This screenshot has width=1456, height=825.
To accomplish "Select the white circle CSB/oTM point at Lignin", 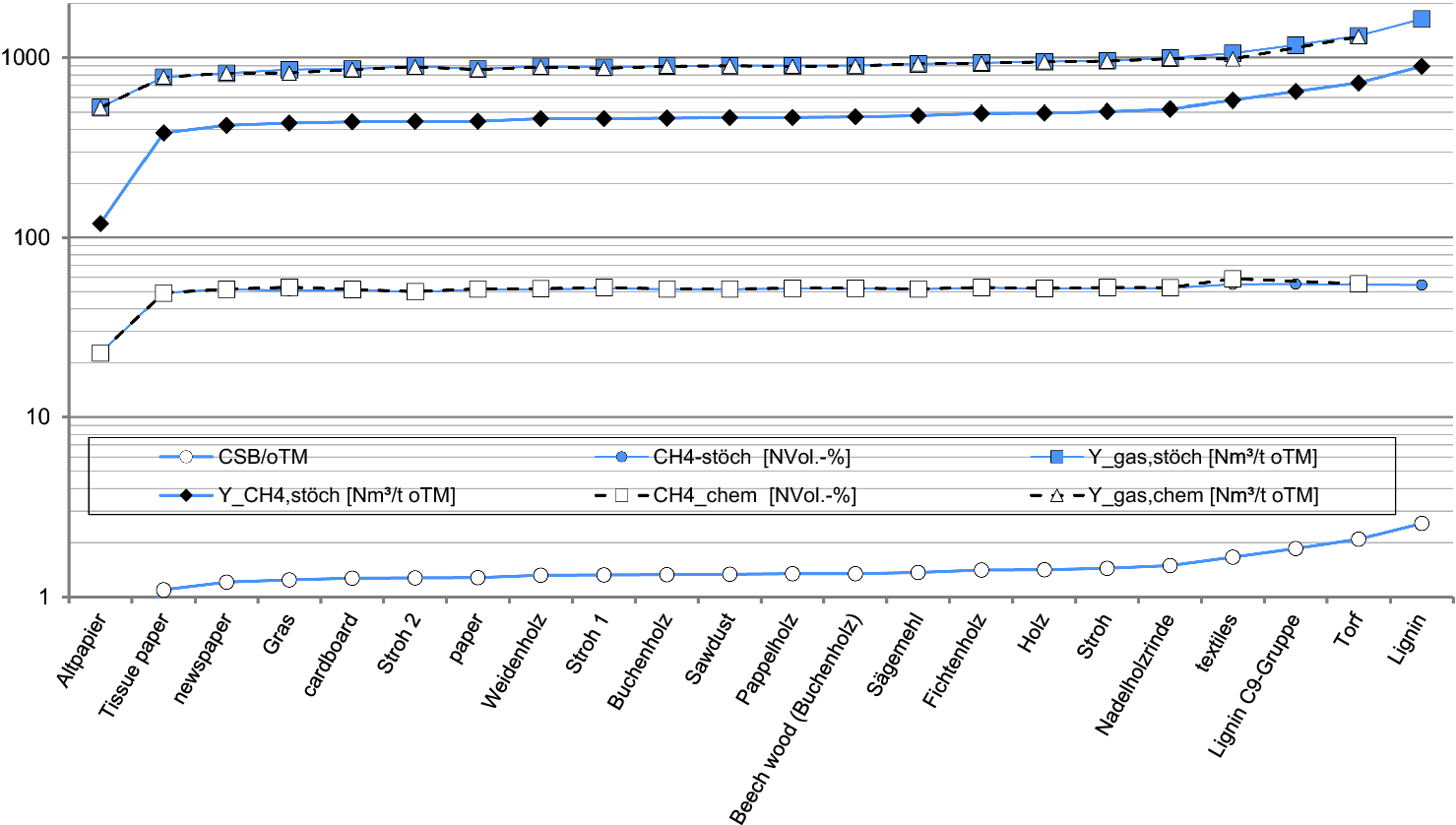I will pyautogui.click(x=1421, y=524).
